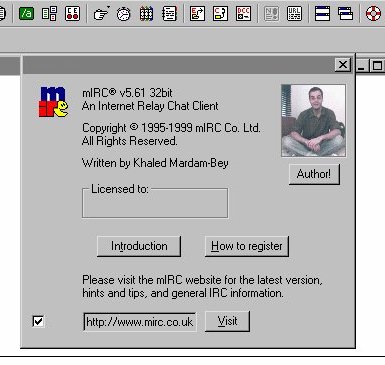Tile windows using the toolbar icon

click(x=322, y=13)
